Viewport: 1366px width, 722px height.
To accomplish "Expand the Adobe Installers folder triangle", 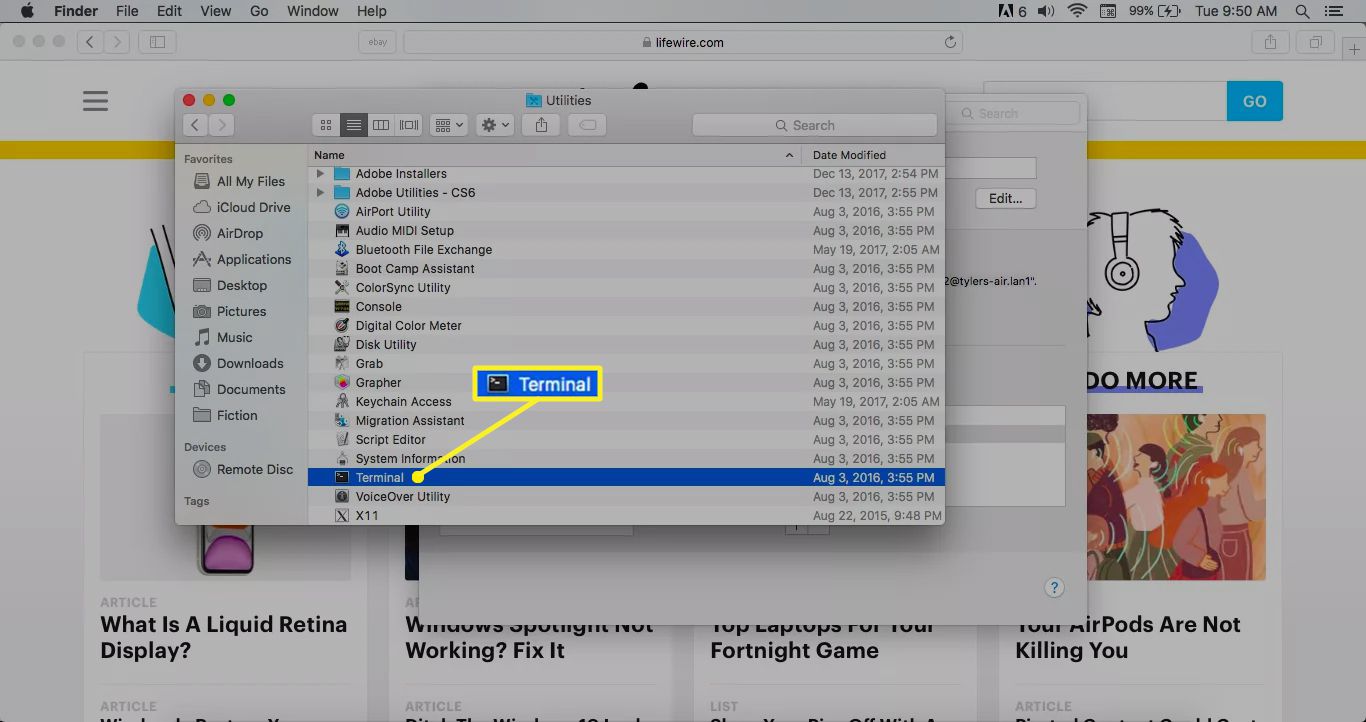I will coord(321,174).
